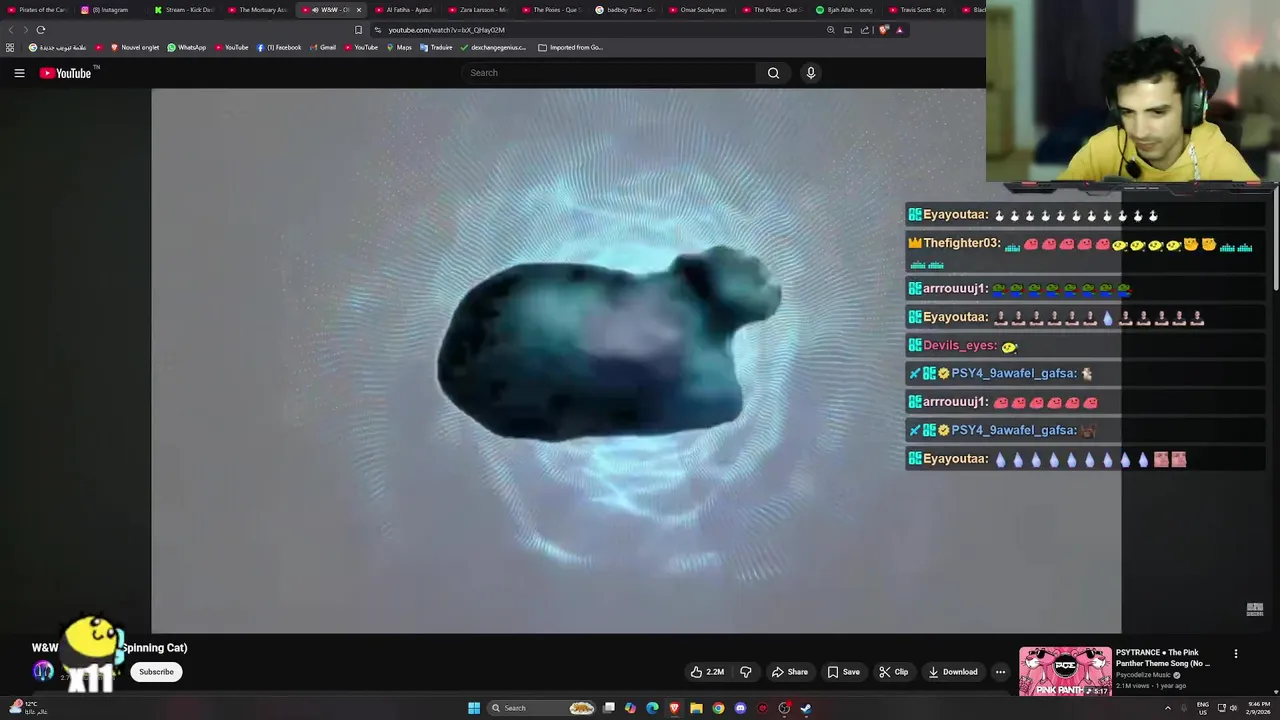1280x720 pixels.
Task: Switch to the badboy 7low tab
Action: coord(625,10)
